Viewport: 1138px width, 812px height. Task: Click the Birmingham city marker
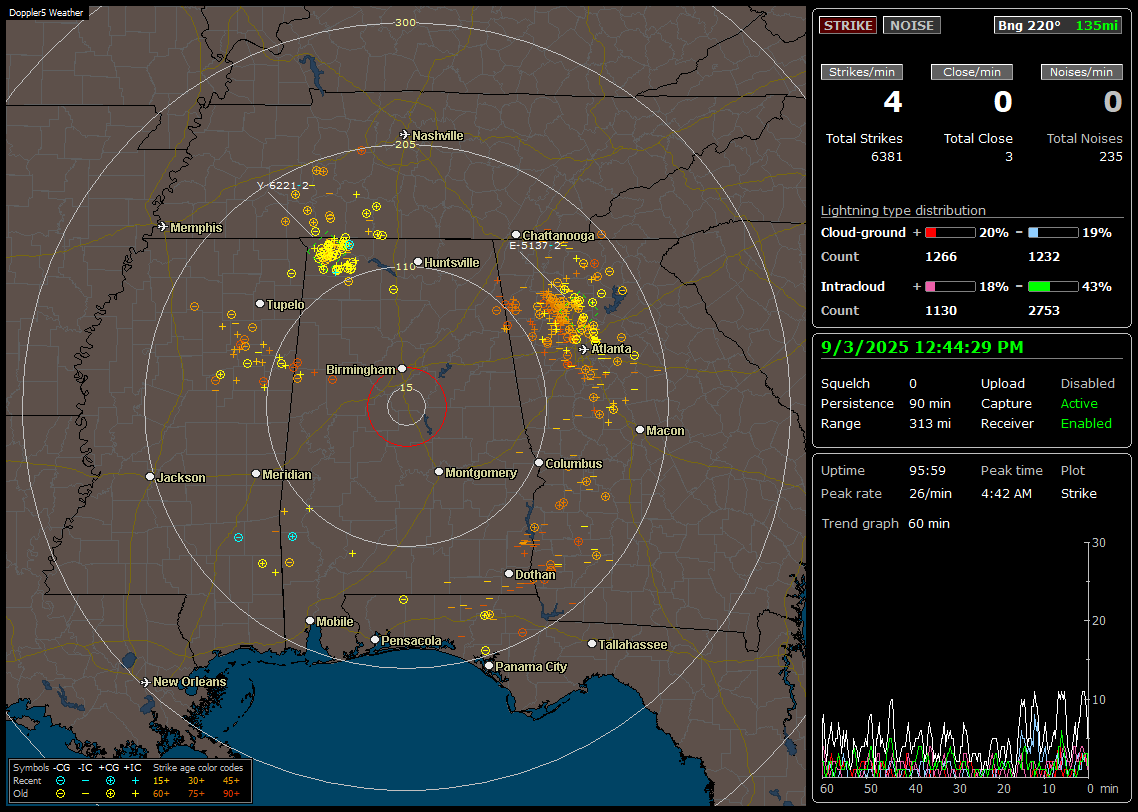[402, 369]
